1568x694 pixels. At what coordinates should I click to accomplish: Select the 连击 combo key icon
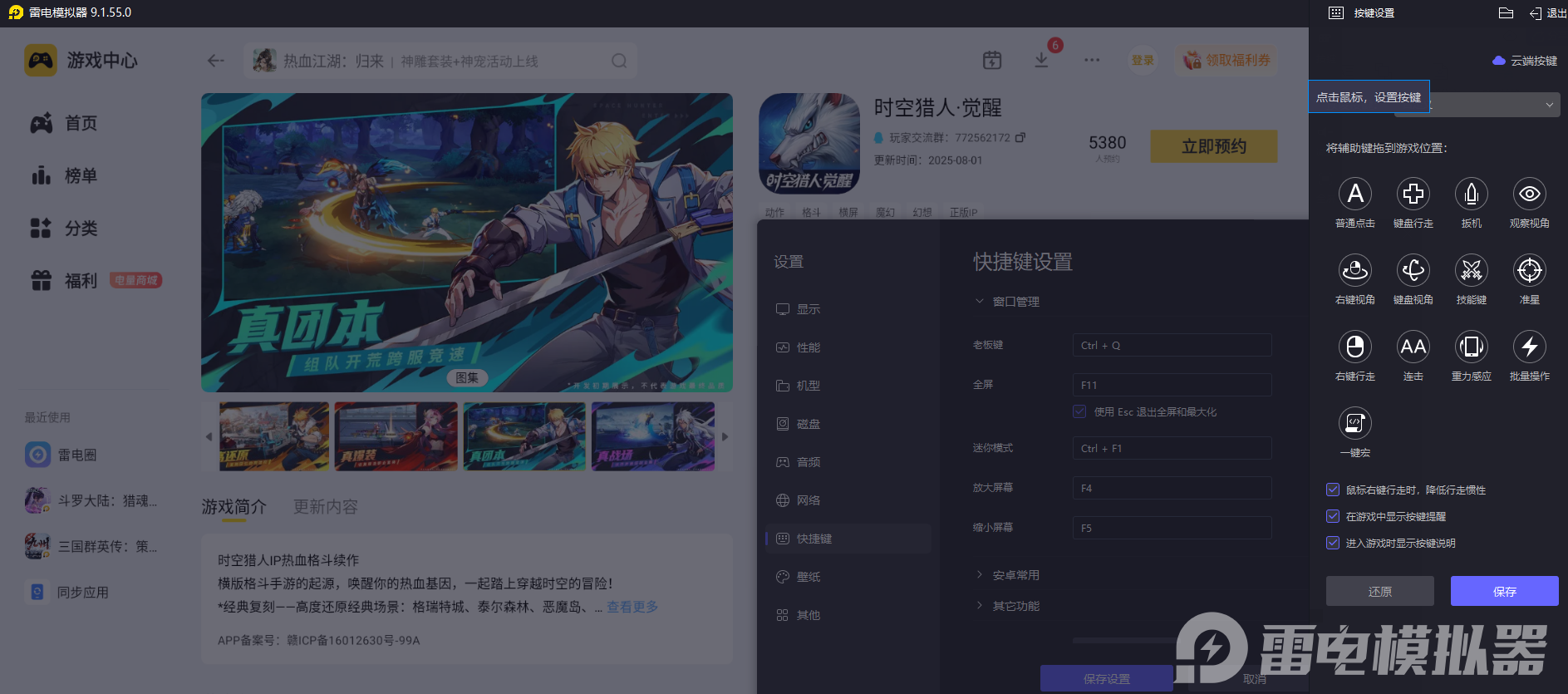pyautogui.click(x=1413, y=347)
